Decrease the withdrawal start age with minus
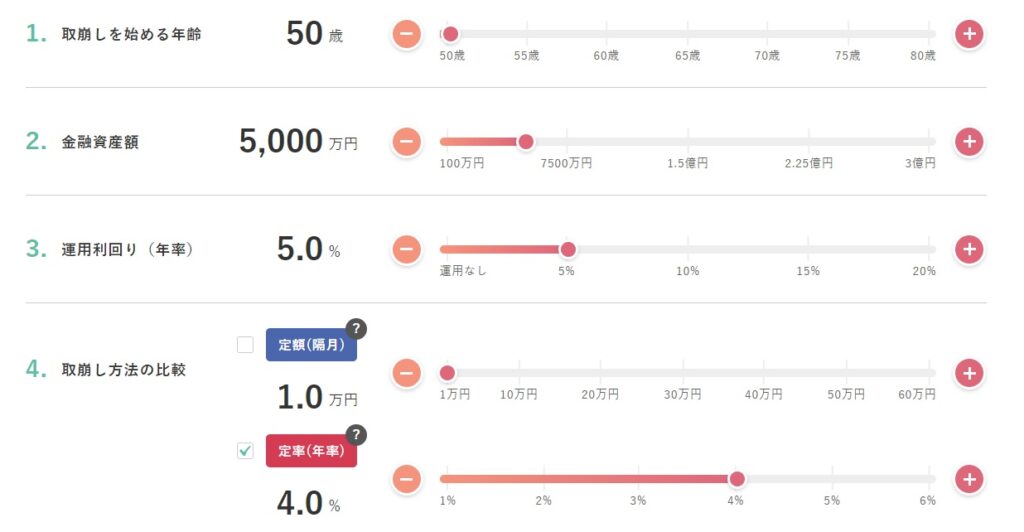The height and width of the screenshot is (532, 1024). click(x=406, y=34)
